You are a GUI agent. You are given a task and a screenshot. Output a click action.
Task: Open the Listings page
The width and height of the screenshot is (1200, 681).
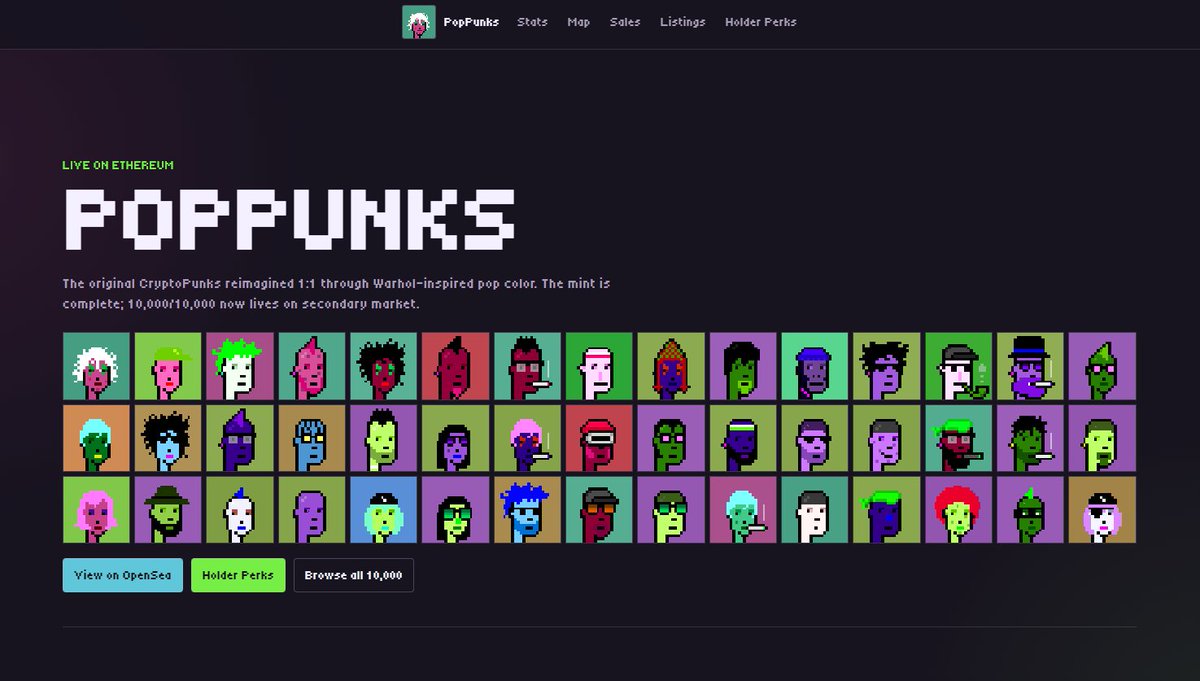(x=682, y=22)
